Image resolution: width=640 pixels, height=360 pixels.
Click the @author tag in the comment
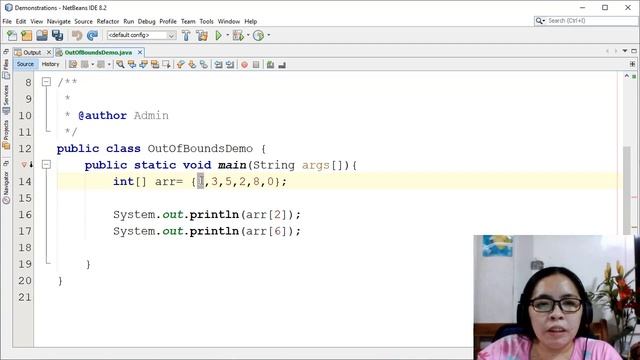click(x=102, y=116)
